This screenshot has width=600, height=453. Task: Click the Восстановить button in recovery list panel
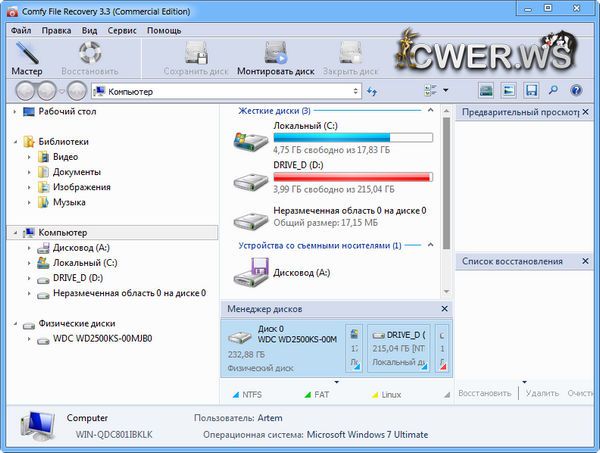point(484,393)
